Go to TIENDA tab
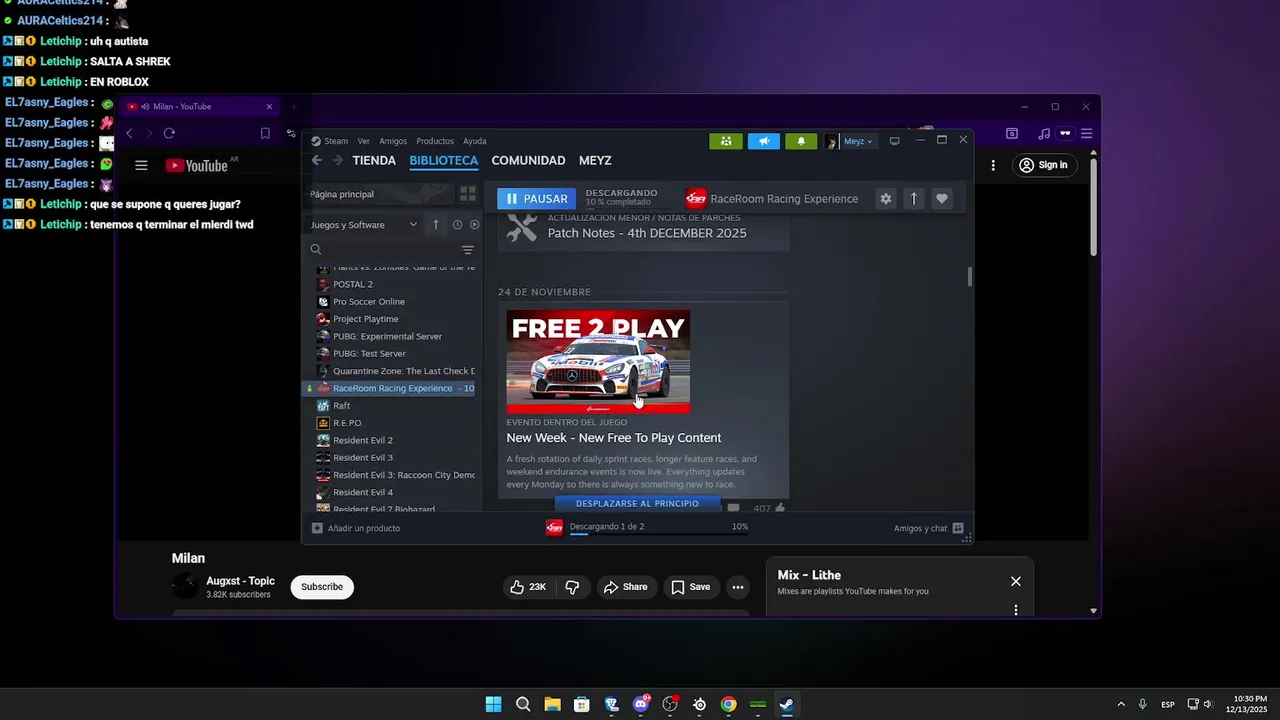The width and height of the screenshot is (1280, 720). pyautogui.click(x=374, y=160)
